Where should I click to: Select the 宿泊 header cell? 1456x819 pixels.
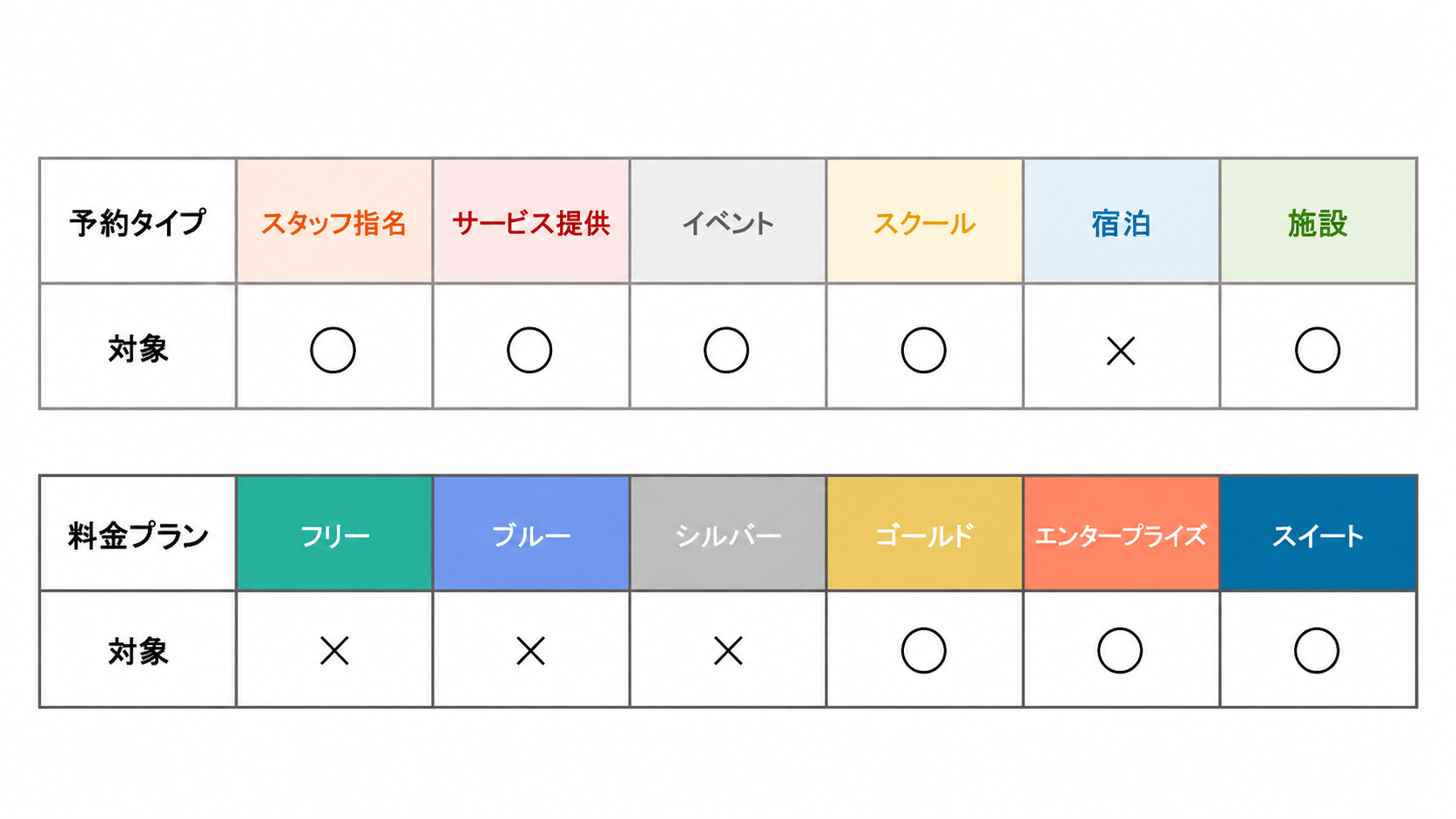(1121, 221)
